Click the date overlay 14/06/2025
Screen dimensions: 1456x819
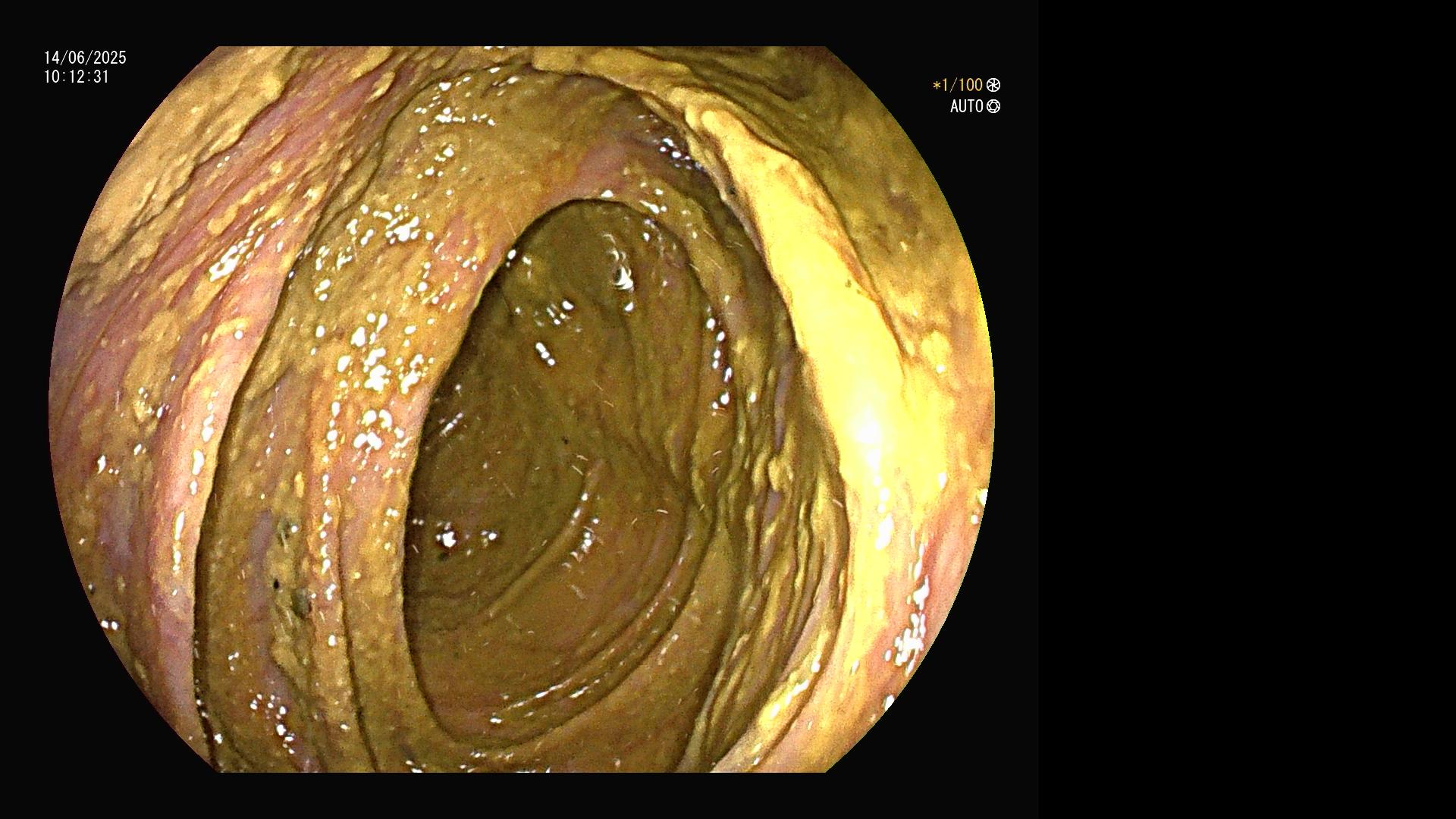pos(85,58)
